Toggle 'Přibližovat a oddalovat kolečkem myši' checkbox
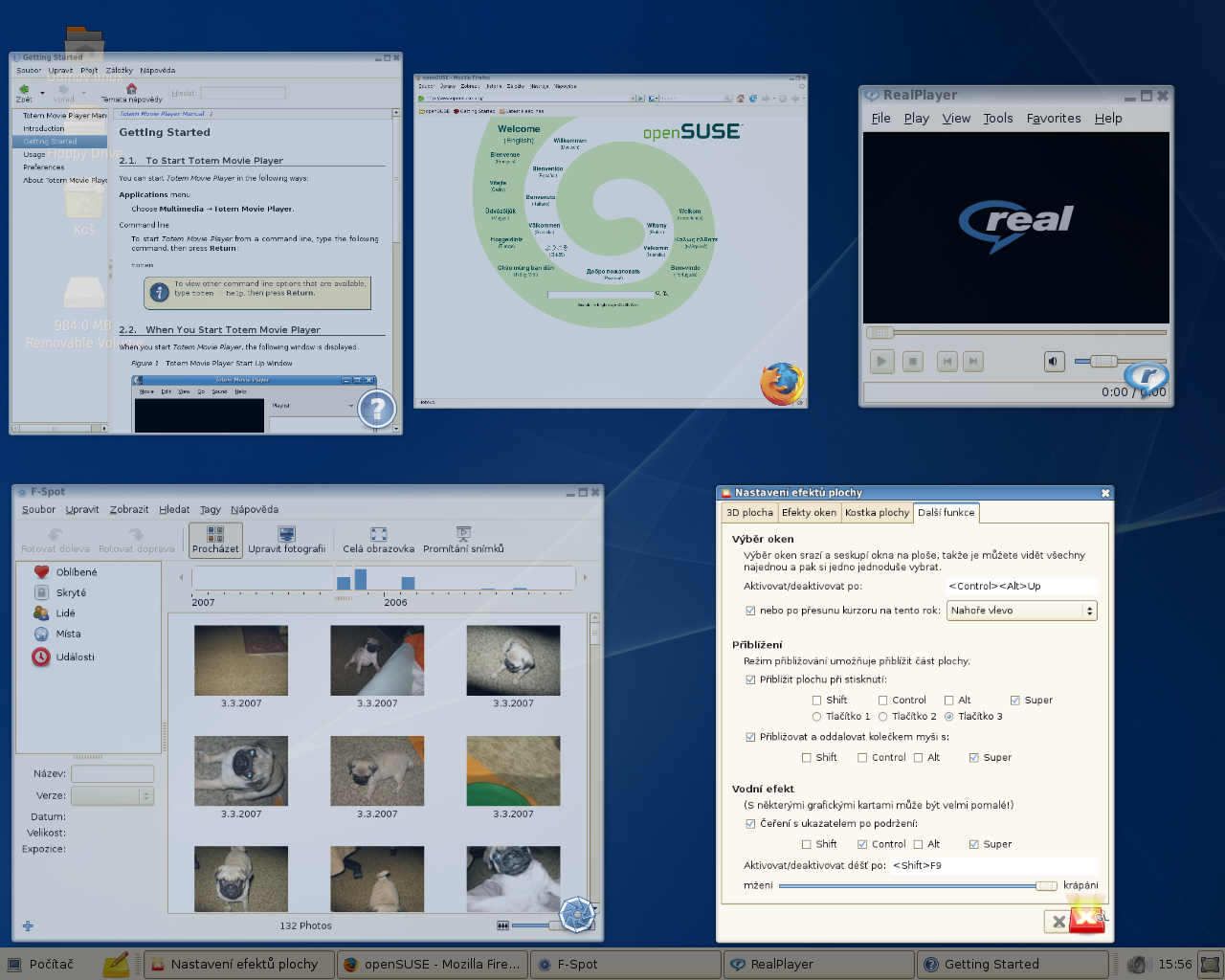The image size is (1225, 980). coord(750,737)
